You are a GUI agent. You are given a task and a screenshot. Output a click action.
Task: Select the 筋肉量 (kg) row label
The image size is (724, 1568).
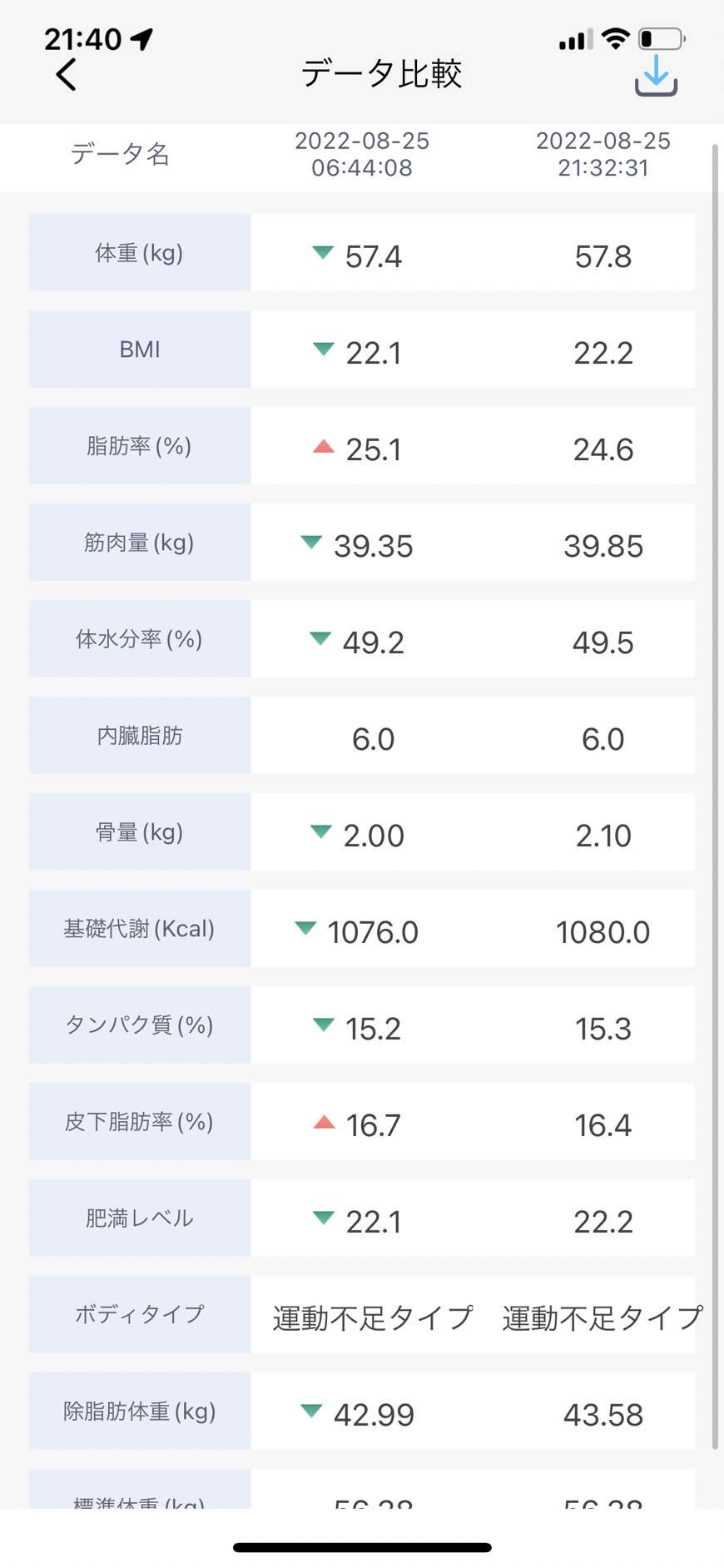[140, 542]
